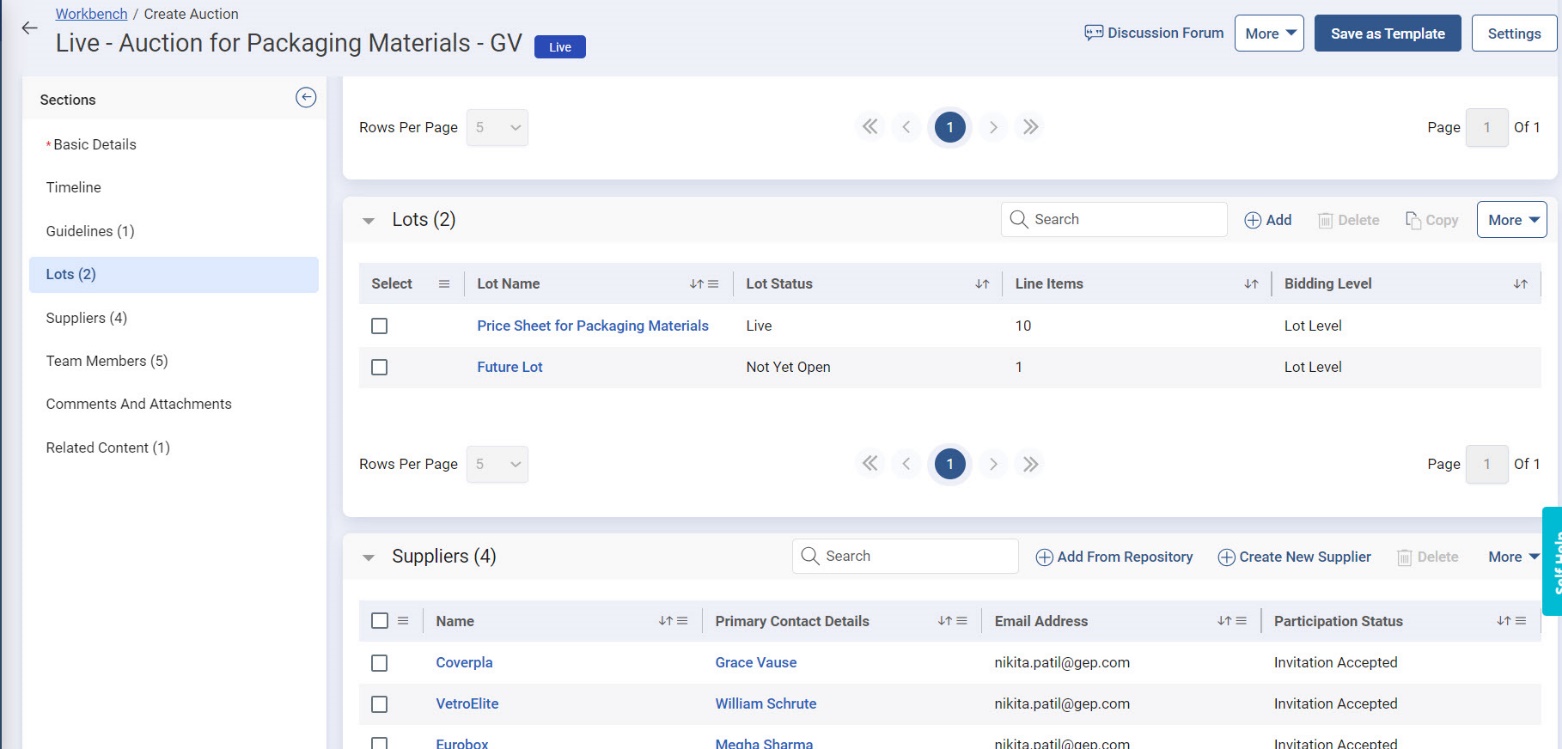
Task: Open the More dropdown in the top header
Action: 1268,33
